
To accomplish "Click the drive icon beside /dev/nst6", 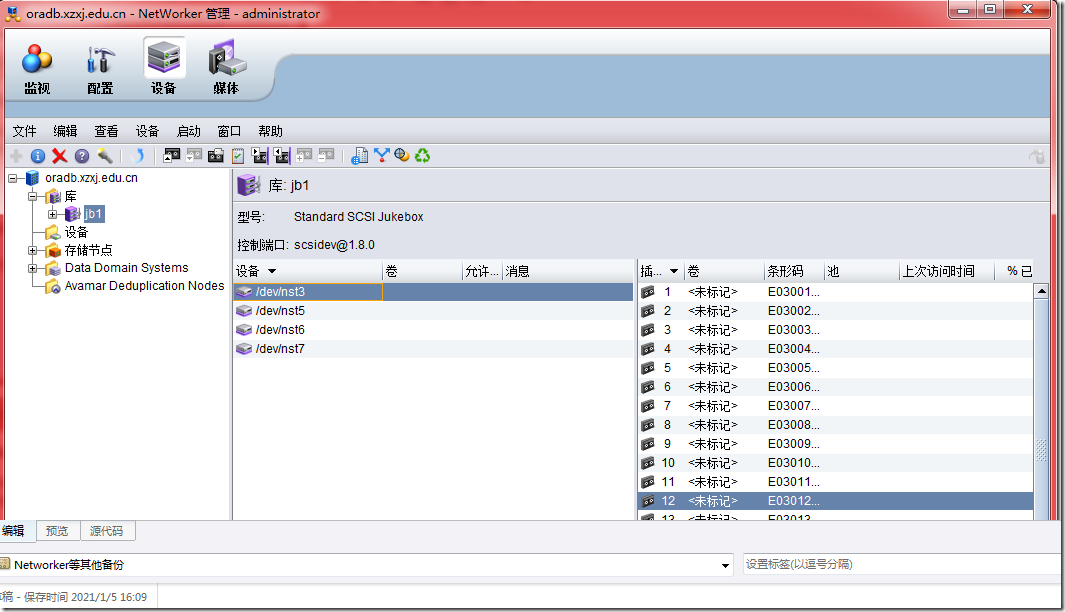I will pyautogui.click(x=244, y=329).
